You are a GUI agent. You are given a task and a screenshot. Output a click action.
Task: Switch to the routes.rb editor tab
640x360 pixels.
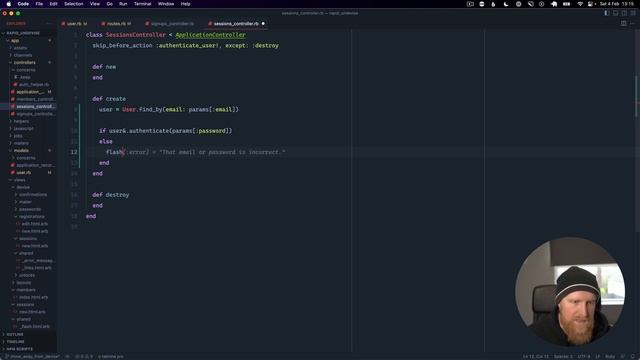click(116, 24)
